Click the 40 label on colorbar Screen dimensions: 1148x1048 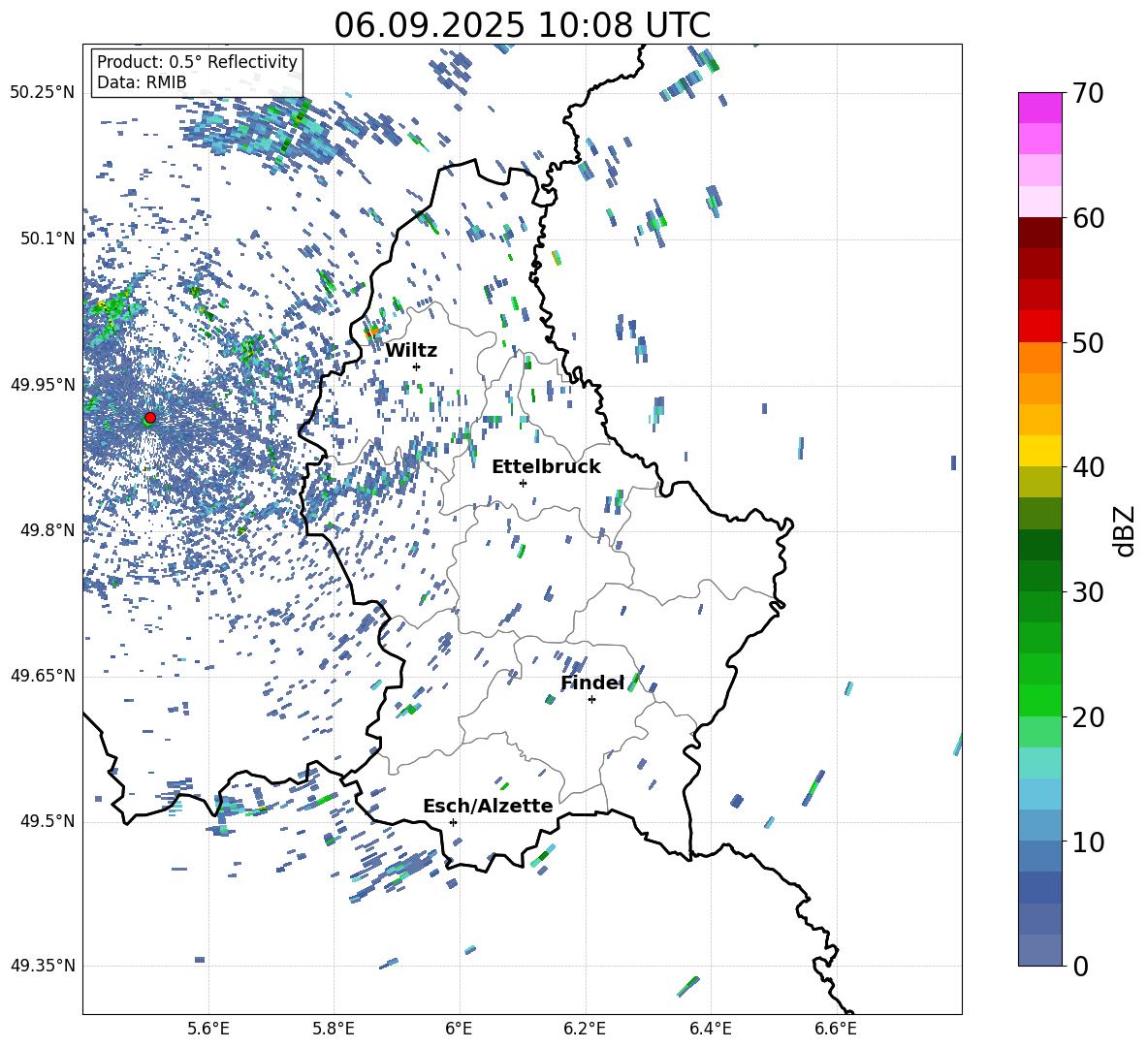point(1088,467)
